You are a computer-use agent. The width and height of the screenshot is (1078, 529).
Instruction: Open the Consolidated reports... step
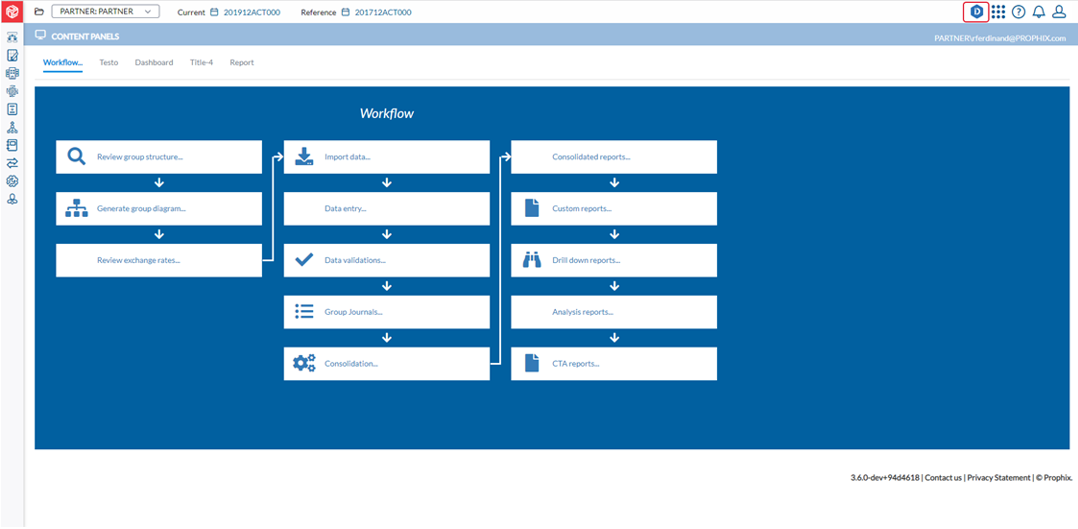tap(614, 157)
